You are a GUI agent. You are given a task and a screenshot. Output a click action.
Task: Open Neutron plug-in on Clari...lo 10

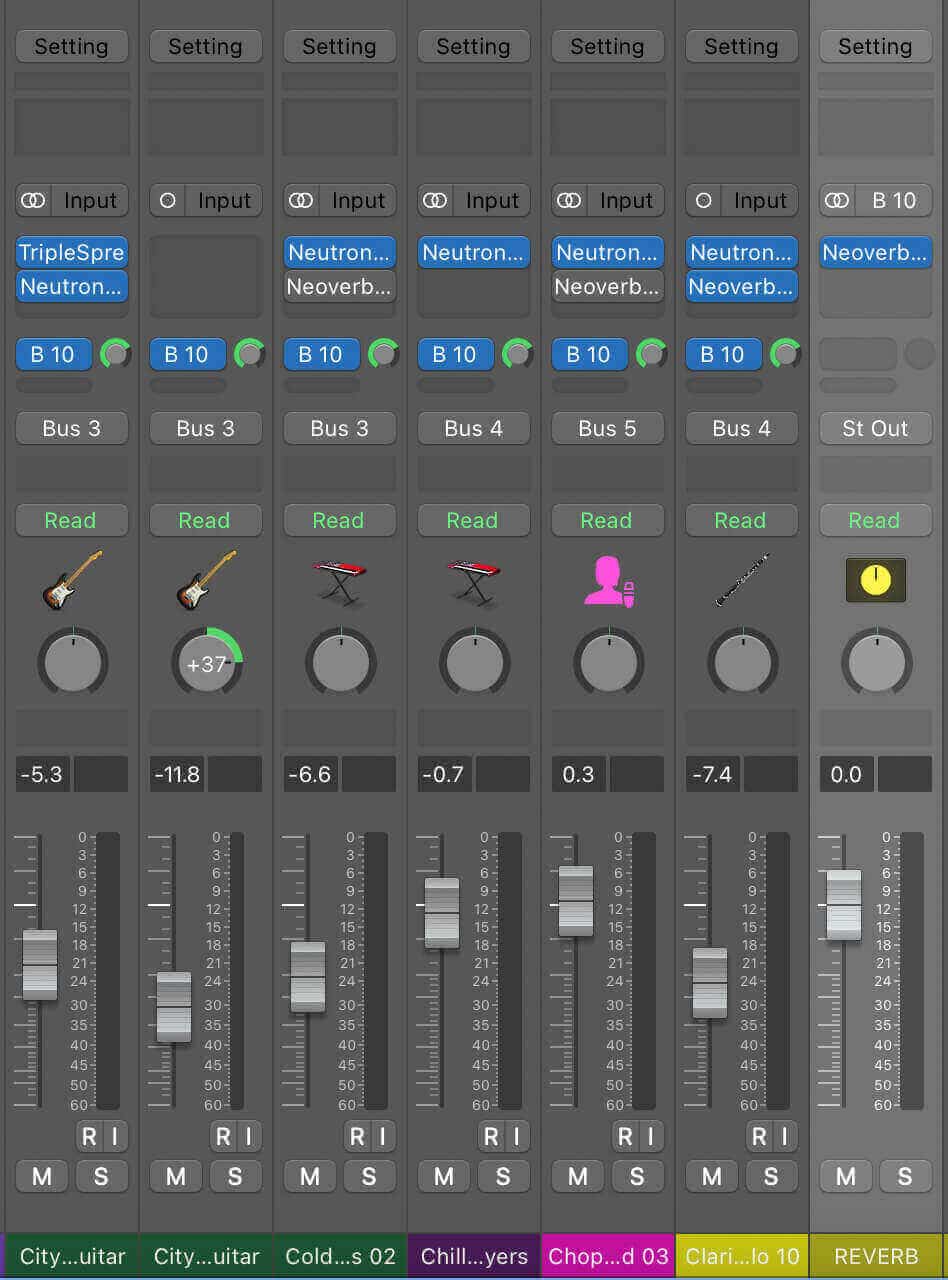[741, 252]
